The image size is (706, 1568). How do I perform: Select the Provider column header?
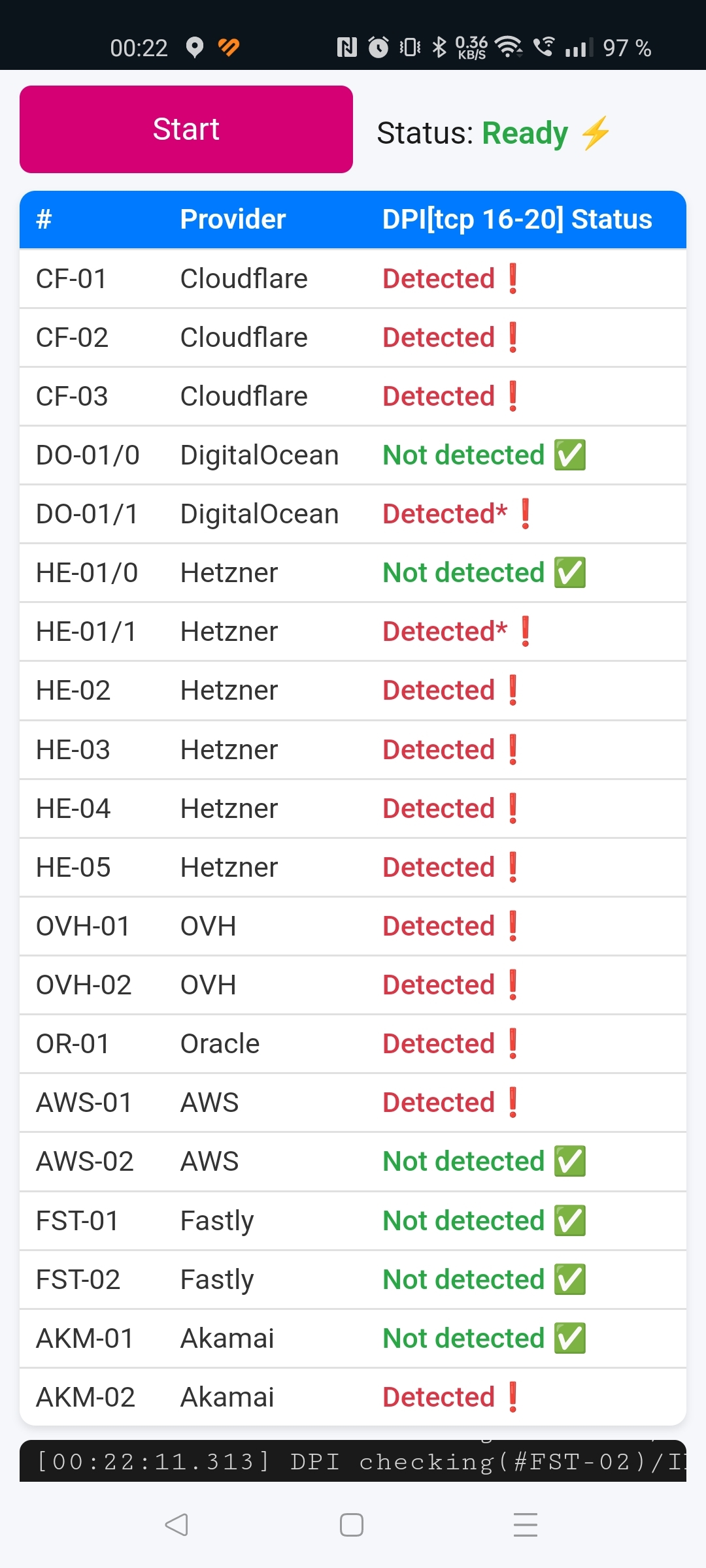[x=233, y=220]
